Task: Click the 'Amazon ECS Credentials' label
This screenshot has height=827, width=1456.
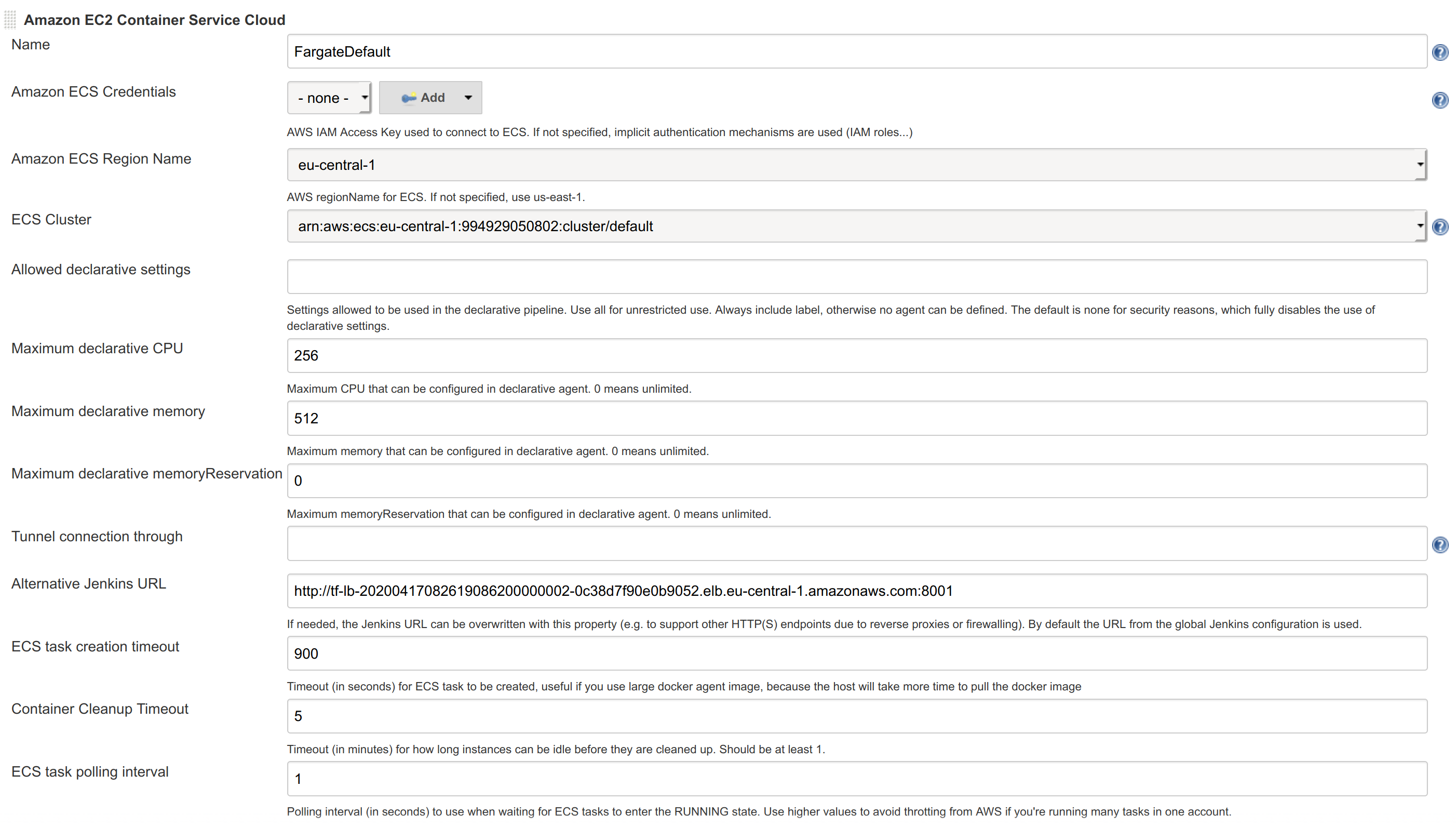Action: pyautogui.click(x=93, y=91)
